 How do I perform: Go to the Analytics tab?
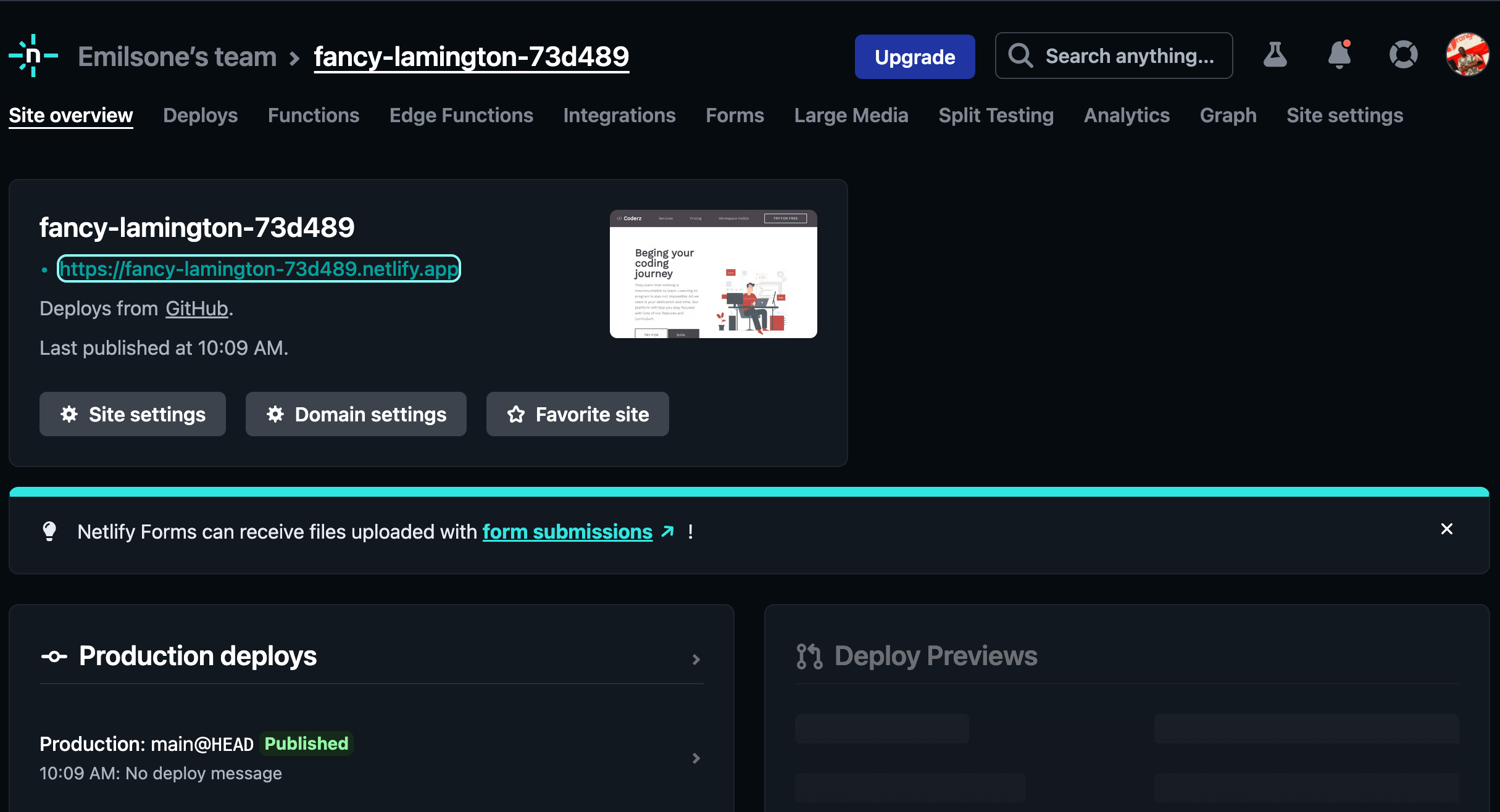[x=1127, y=115]
